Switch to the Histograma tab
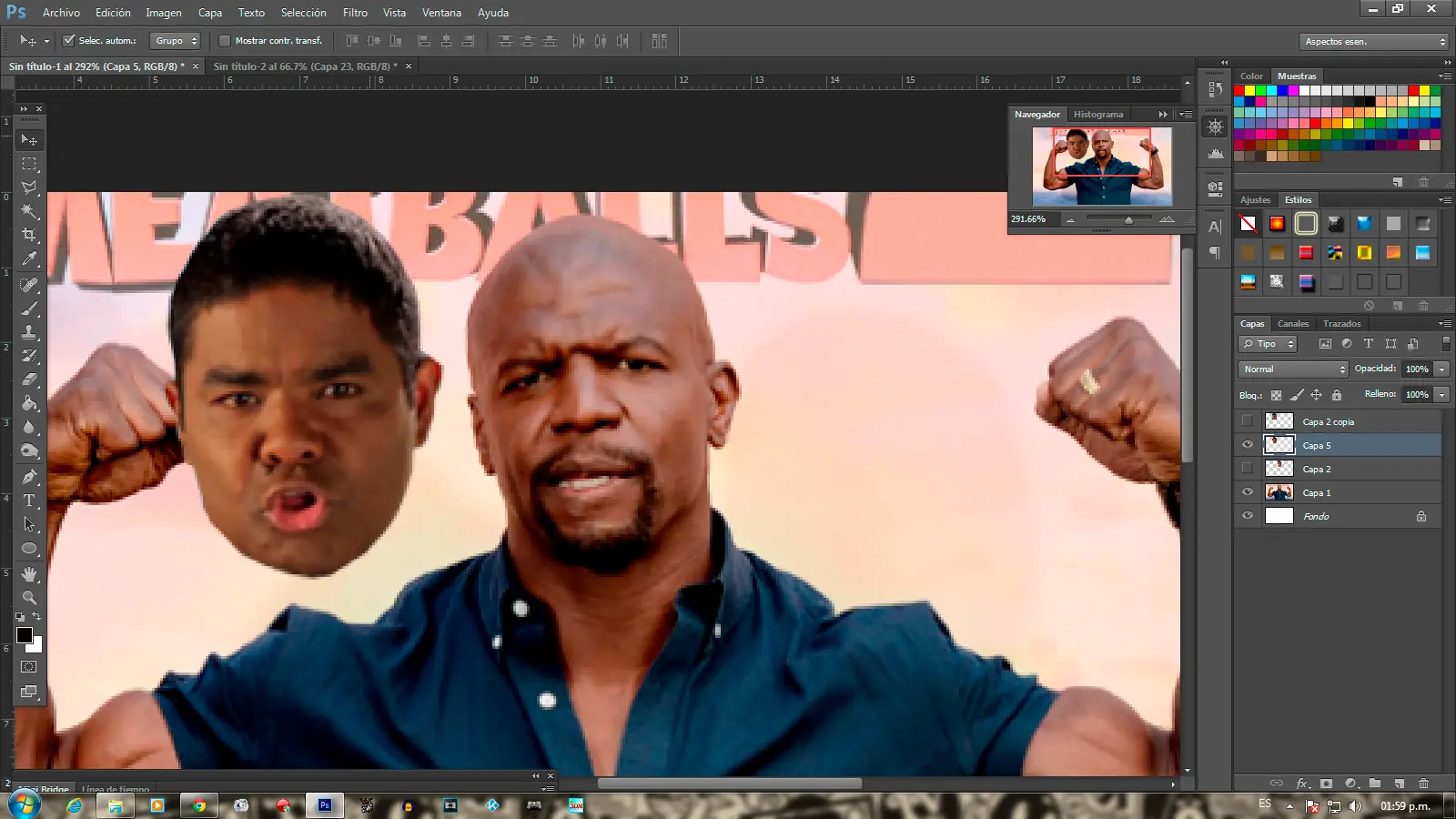The width and height of the screenshot is (1456, 819). (x=1097, y=115)
